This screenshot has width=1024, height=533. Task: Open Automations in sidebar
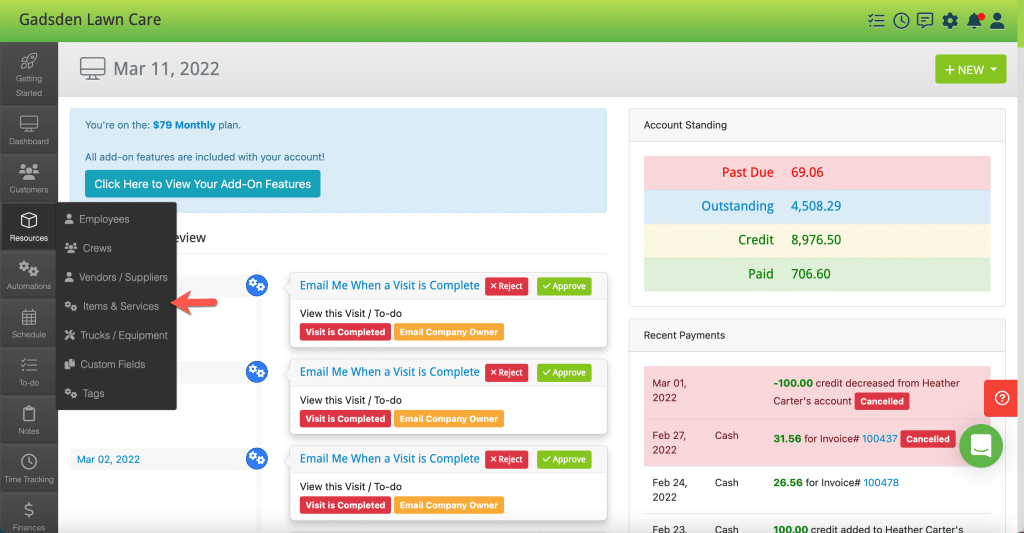[x=29, y=274]
